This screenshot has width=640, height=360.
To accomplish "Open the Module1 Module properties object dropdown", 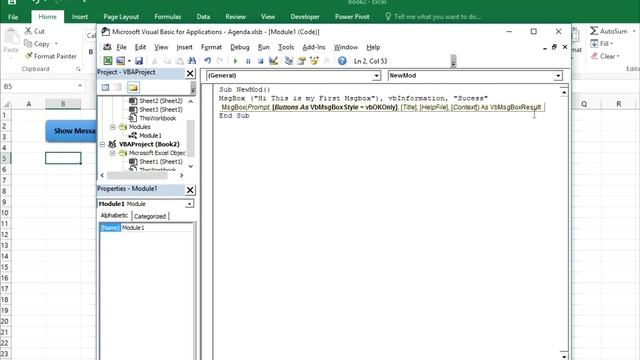I will click(189, 204).
